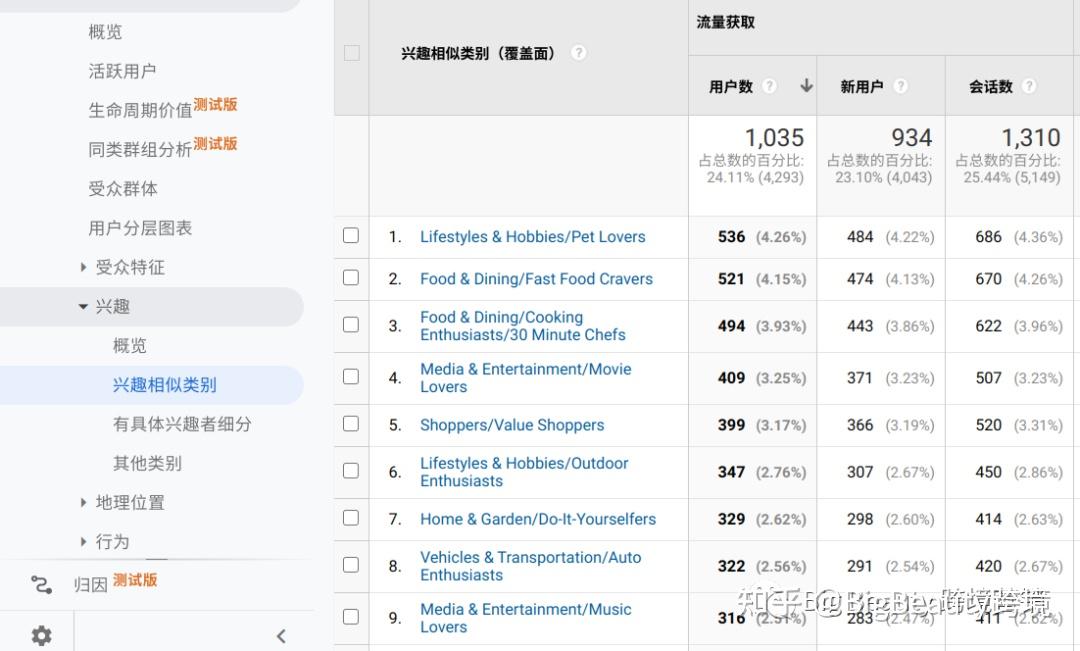Click the help icon beside 兴趣相似类别 header

tap(578, 53)
